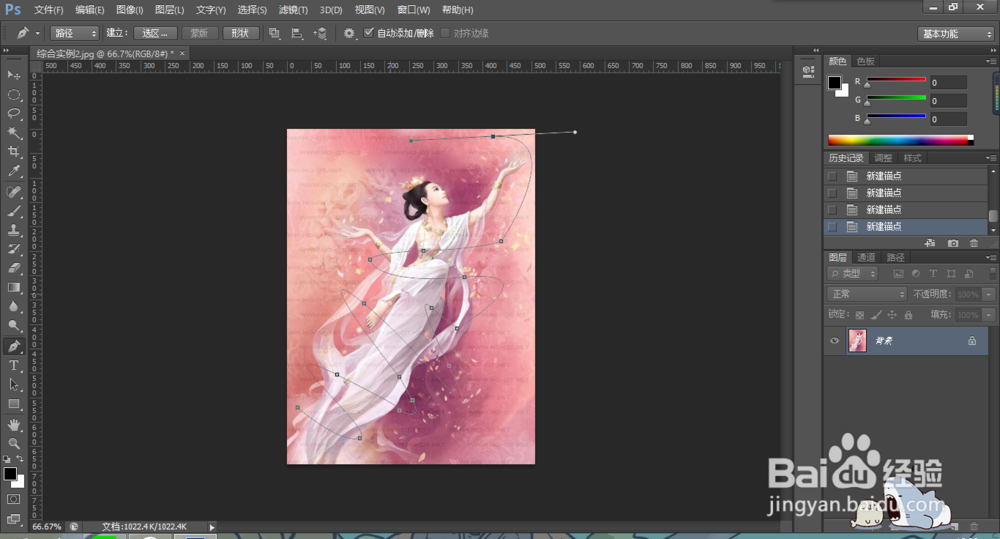The image size is (1000, 539).
Task: Open Color panel flyout menu
Action: [x=990, y=61]
